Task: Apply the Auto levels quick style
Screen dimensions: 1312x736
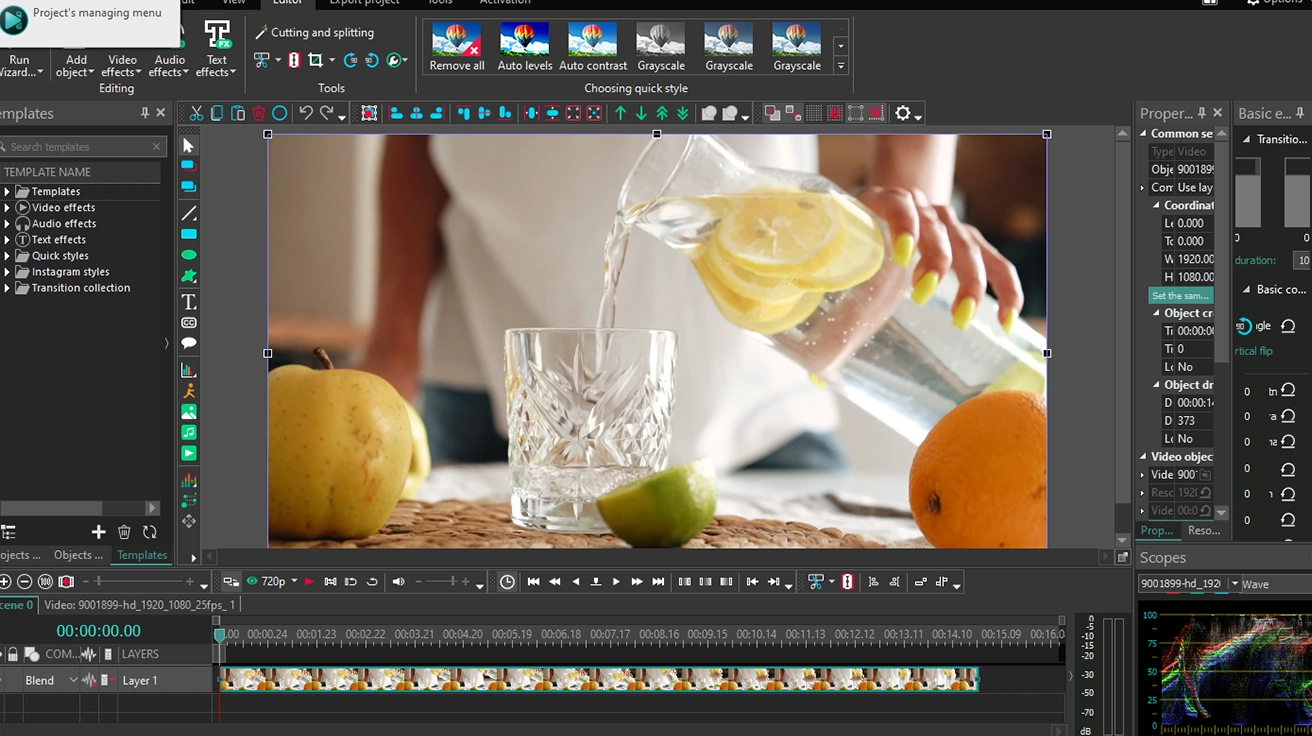Action: pyautogui.click(x=525, y=47)
